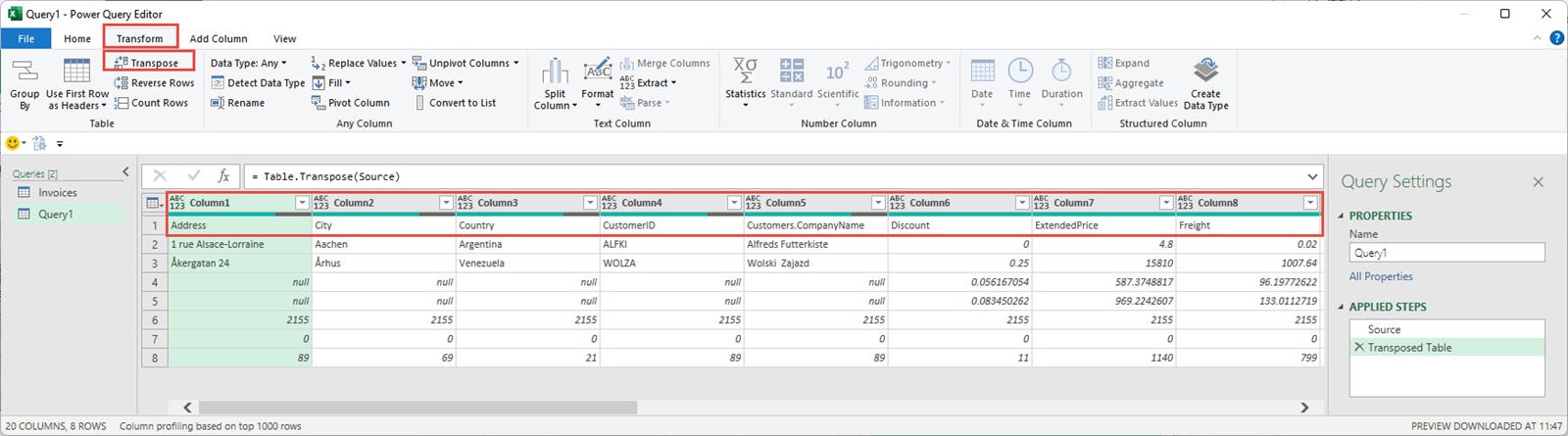Open the View ribbon tab
This screenshot has width=1568, height=436.
pyautogui.click(x=284, y=39)
